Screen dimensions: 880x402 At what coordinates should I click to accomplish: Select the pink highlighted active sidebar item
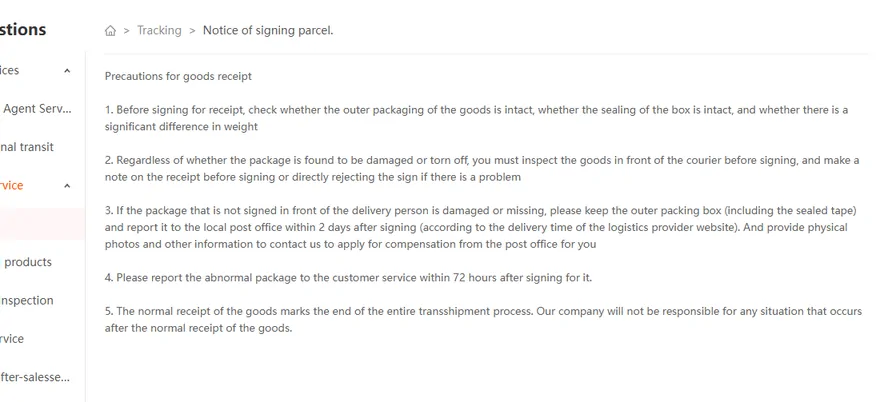pyautogui.click(x=42, y=224)
